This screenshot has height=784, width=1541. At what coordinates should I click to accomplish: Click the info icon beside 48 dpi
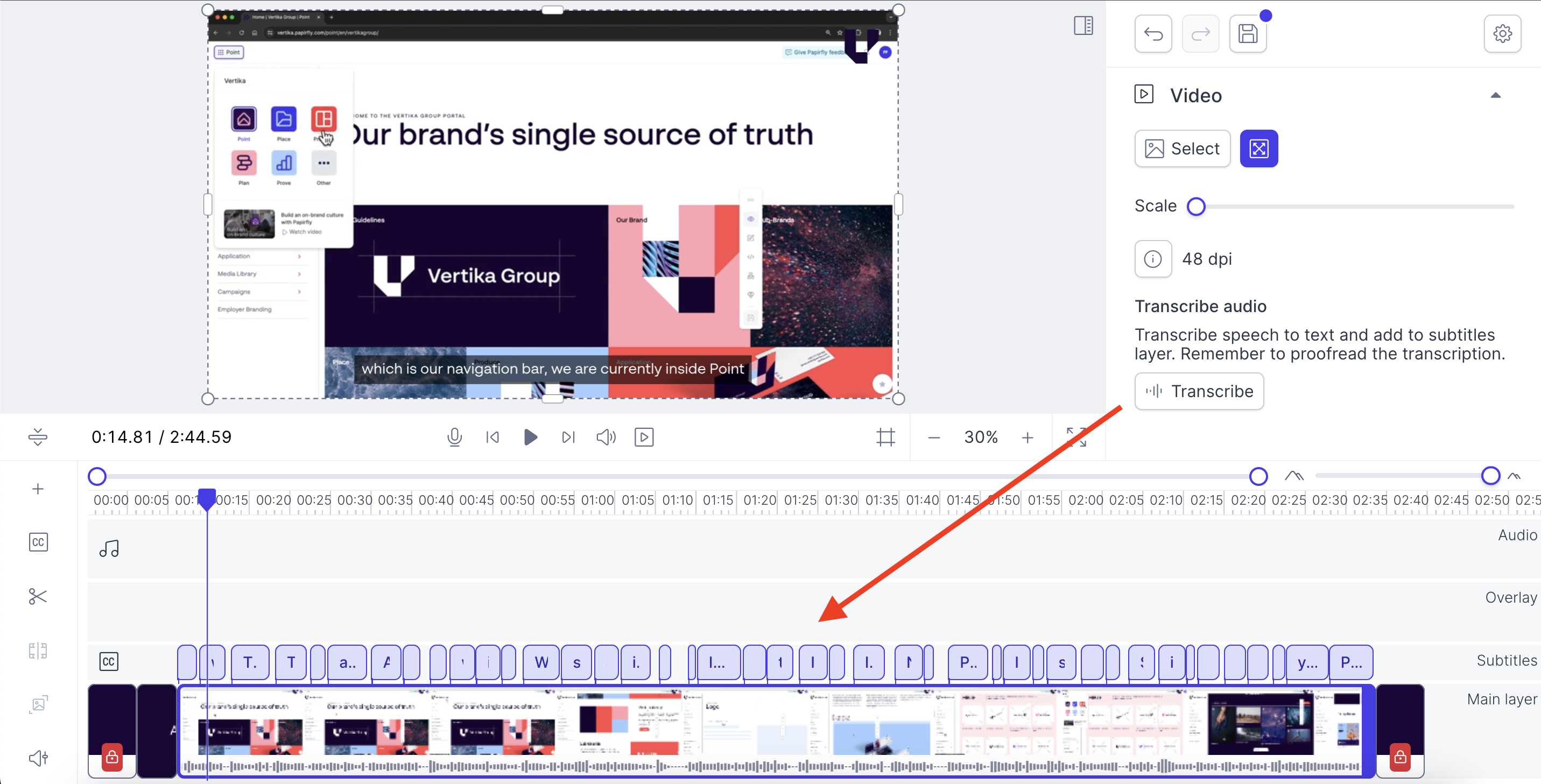[1153, 259]
